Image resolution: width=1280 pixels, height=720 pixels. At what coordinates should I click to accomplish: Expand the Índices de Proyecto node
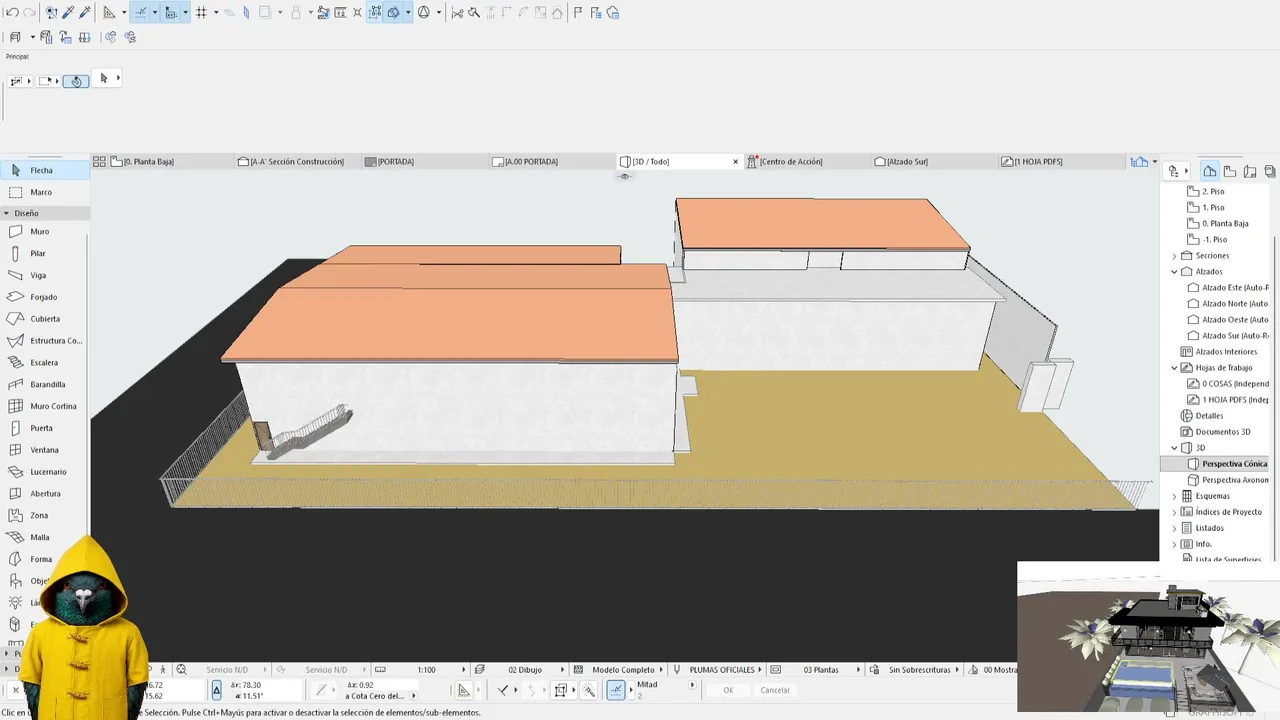click(1175, 512)
